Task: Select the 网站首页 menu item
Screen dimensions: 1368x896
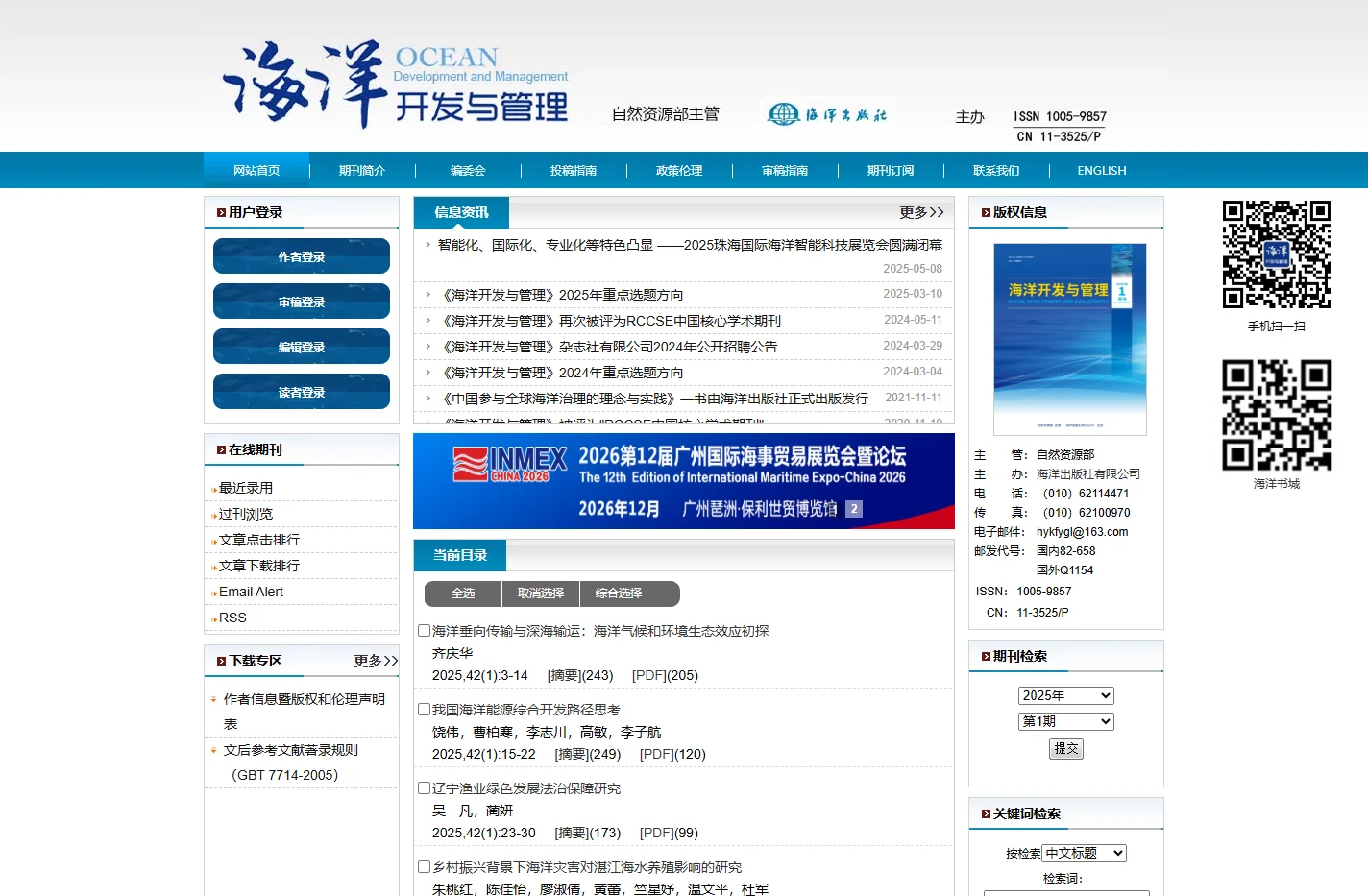Action: tap(256, 171)
